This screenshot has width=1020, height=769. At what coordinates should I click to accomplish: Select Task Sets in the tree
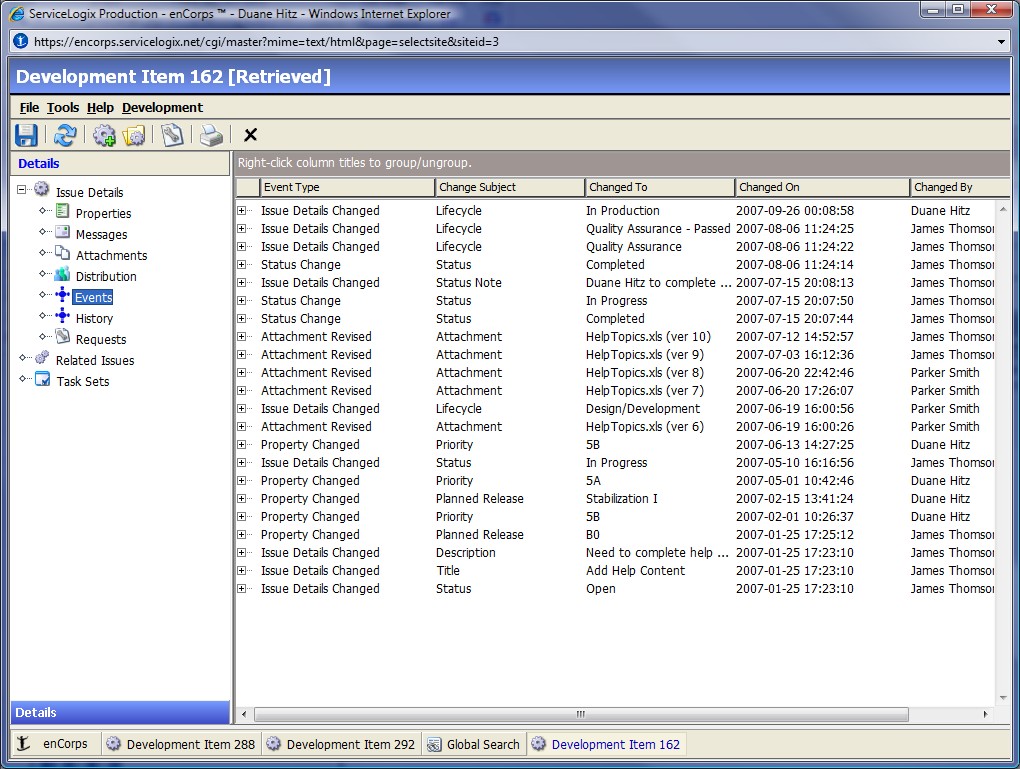(x=83, y=382)
